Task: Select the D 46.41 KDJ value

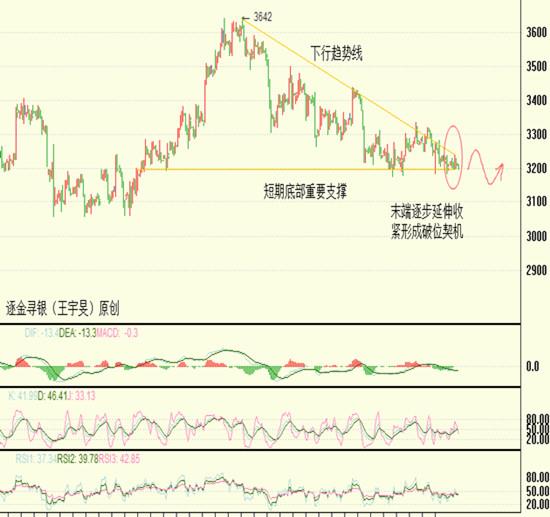Action: pyautogui.click(x=52, y=396)
